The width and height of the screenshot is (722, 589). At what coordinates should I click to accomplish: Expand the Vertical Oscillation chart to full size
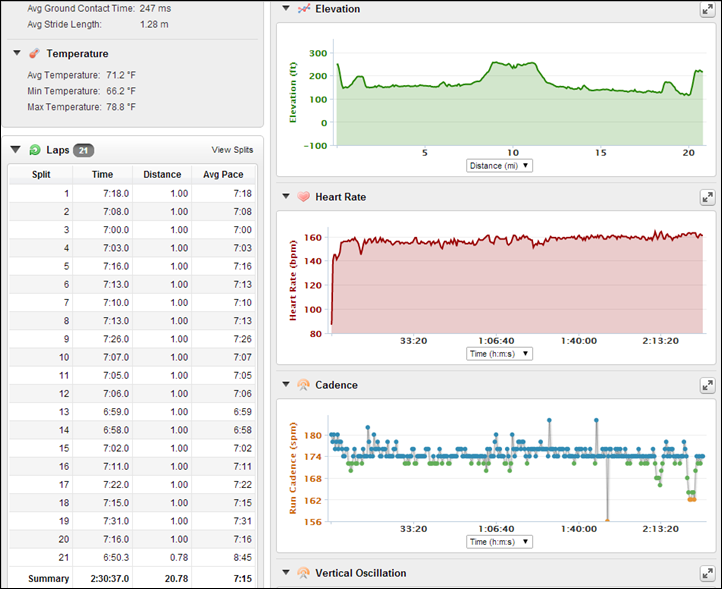707,573
